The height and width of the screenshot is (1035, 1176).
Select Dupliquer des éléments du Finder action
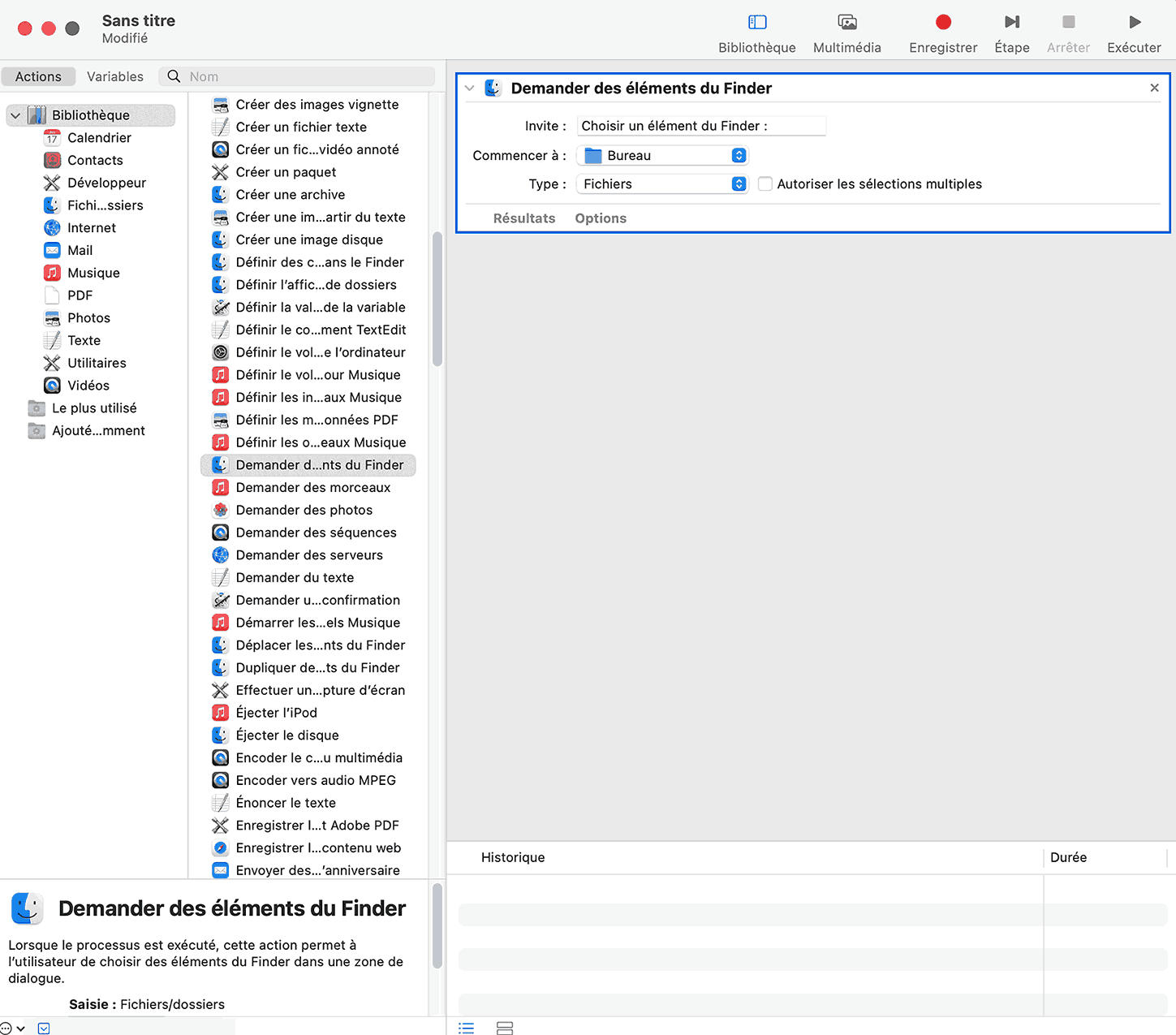[x=317, y=668]
